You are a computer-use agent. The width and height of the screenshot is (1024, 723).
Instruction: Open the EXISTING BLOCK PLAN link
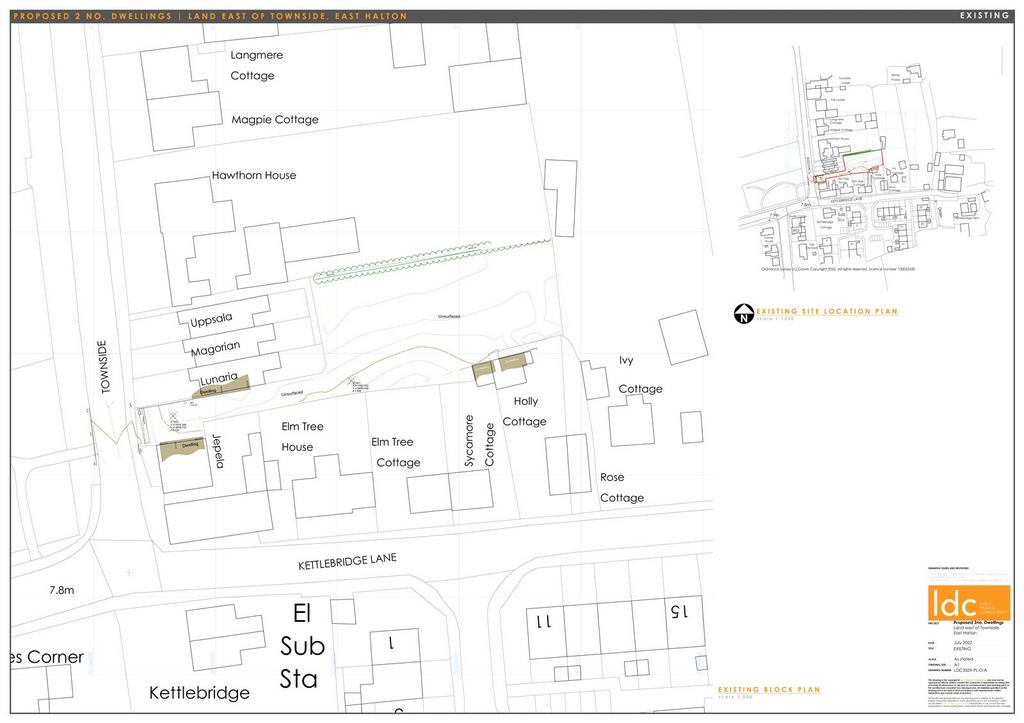[x=770, y=690]
